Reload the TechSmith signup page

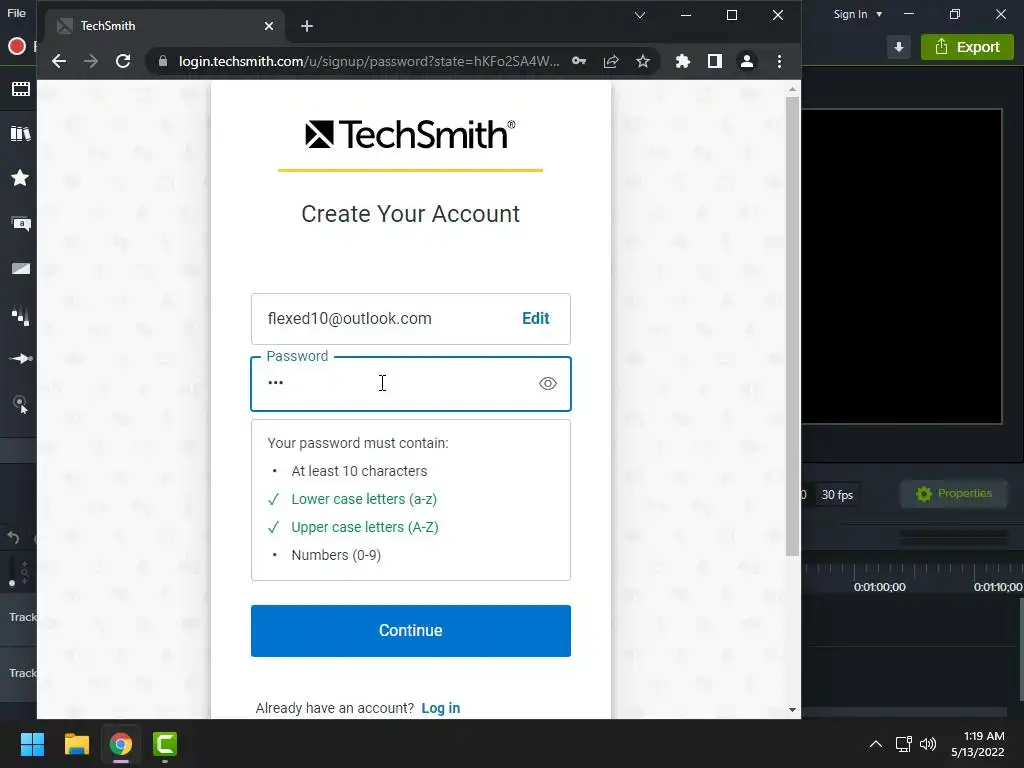click(x=123, y=61)
